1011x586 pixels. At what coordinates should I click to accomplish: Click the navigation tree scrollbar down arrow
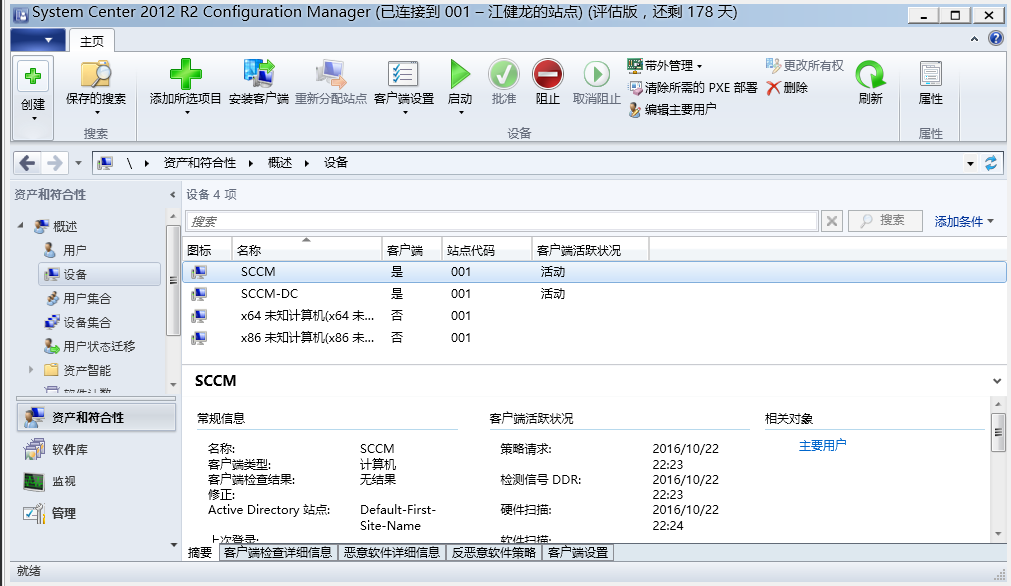coord(173,385)
